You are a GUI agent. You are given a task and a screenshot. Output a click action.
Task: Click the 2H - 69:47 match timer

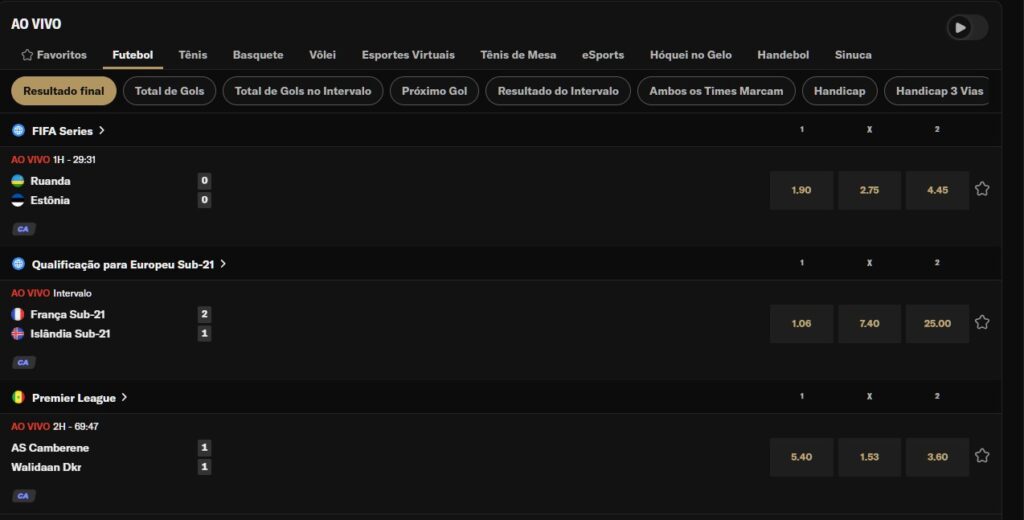pyautogui.click(x=76, y=426)
